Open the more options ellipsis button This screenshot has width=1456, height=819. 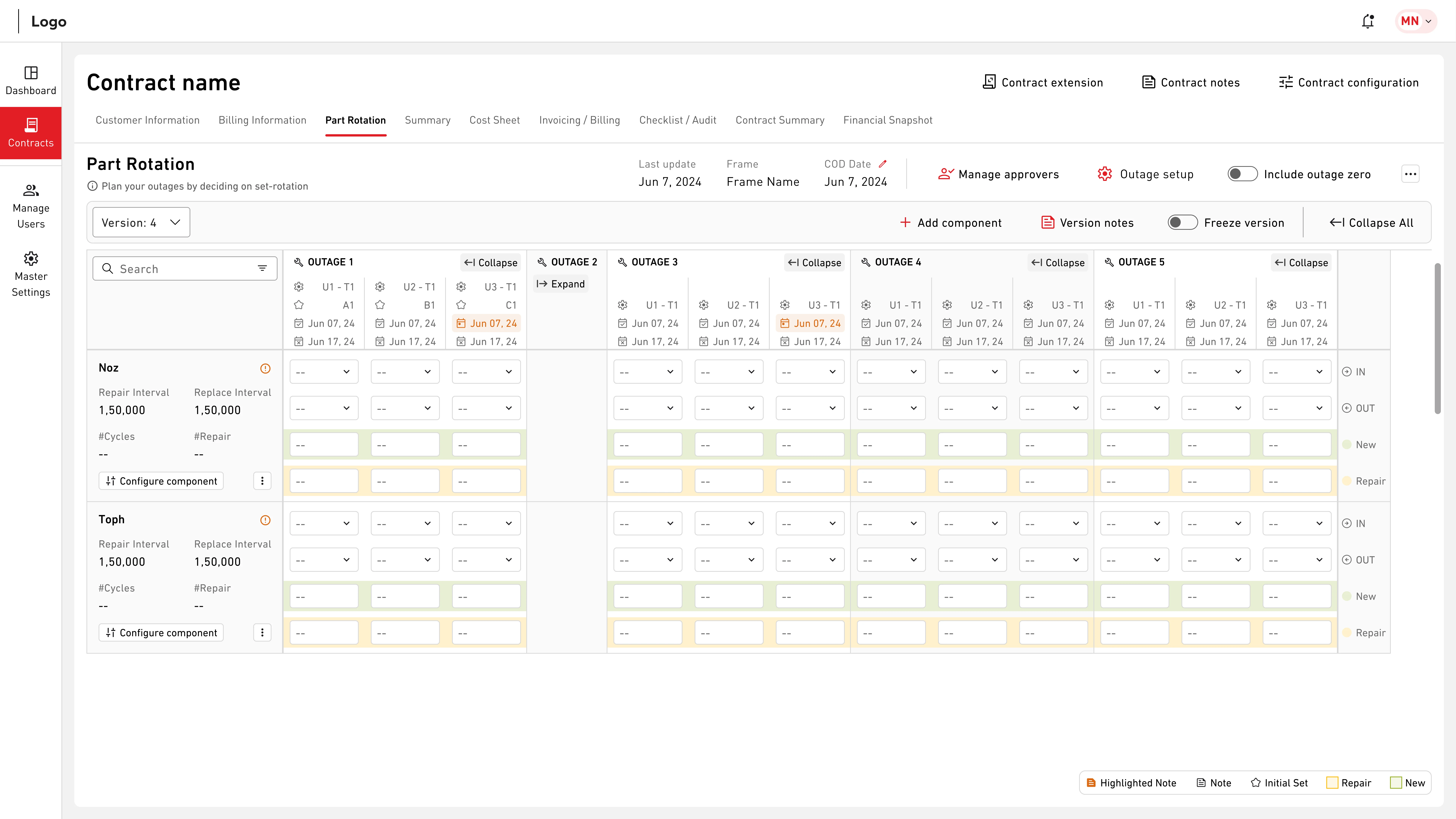pyautogui.click(x=1410, y=174)
